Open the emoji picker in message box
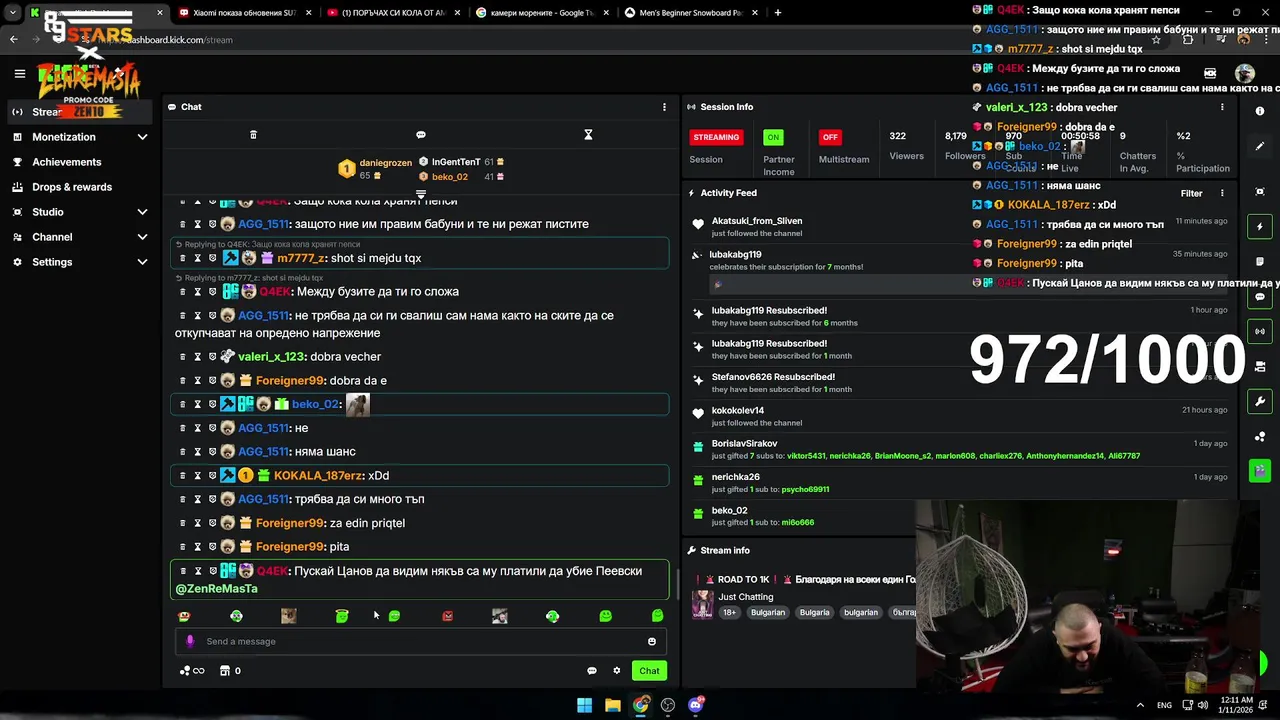 [652, 642]
